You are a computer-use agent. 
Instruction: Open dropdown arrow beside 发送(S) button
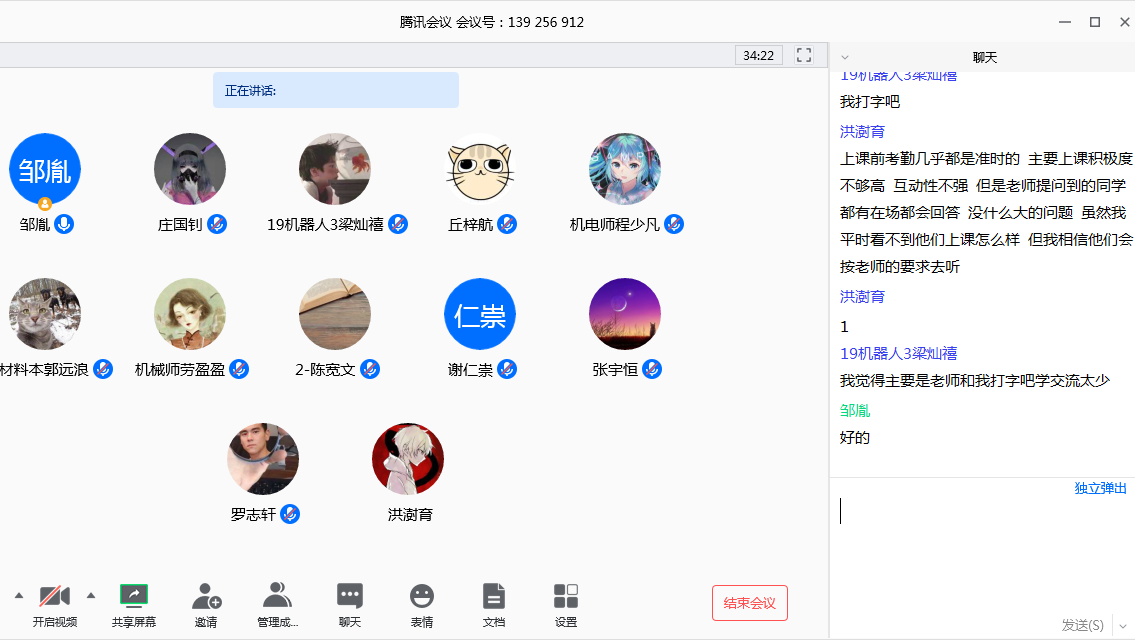(1122, 625)
